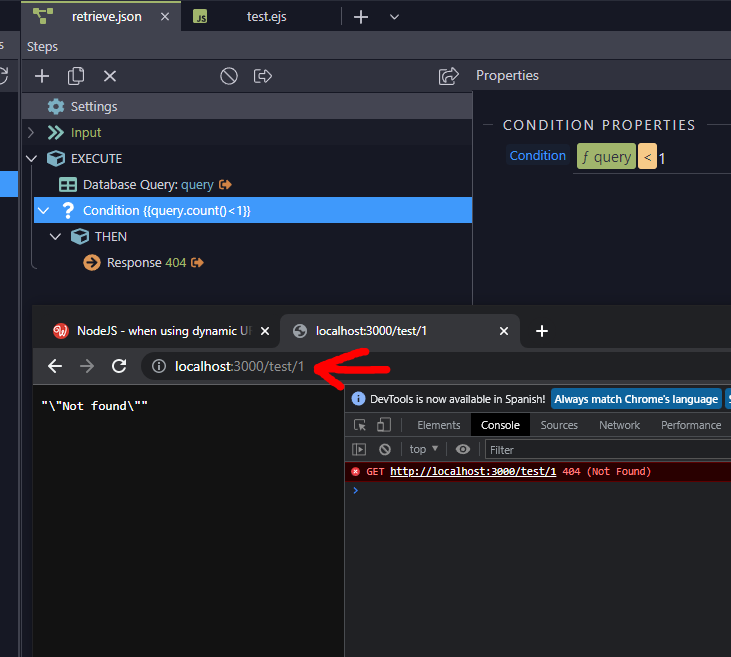Click the console Filter field
This screenshot has height=657, width=731.
tap(608, 450)
